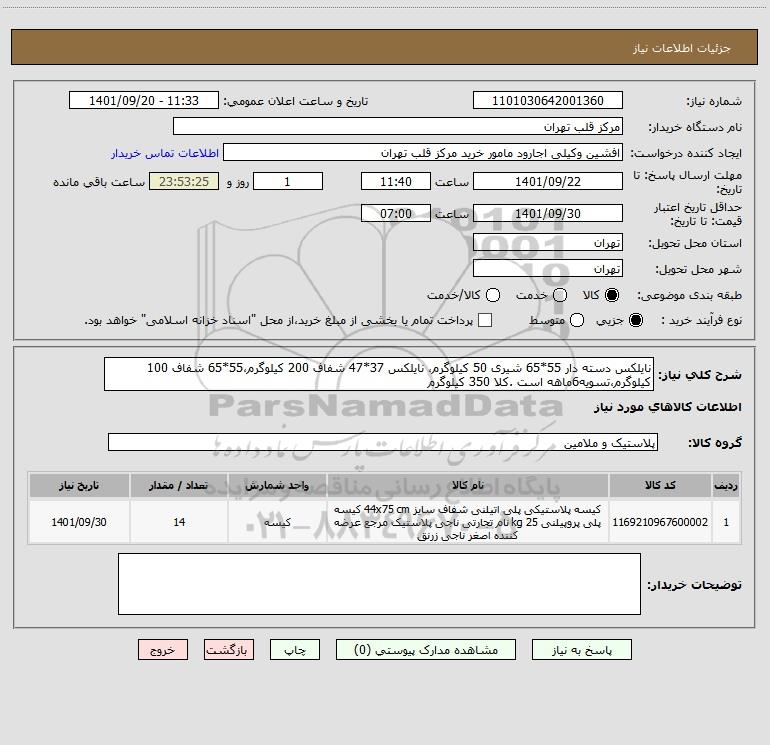Click the نام دستگاه خریدار field
770x745 pixels.
click(x=398, y=126)
